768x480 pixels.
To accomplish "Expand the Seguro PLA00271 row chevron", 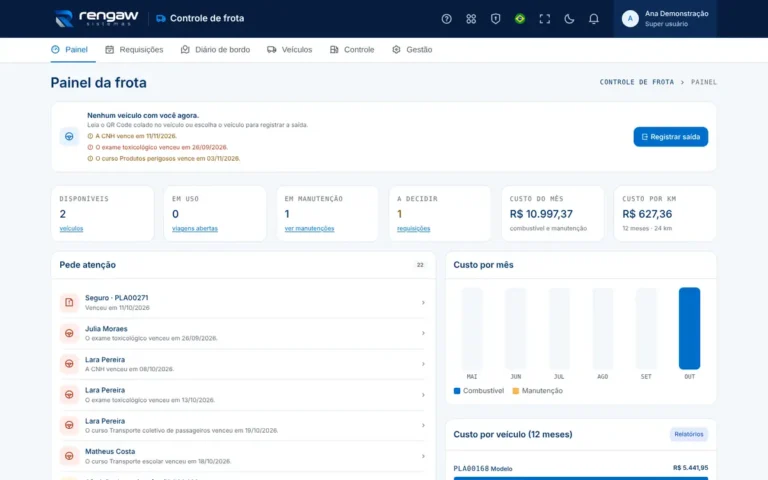I will (423, 303).
